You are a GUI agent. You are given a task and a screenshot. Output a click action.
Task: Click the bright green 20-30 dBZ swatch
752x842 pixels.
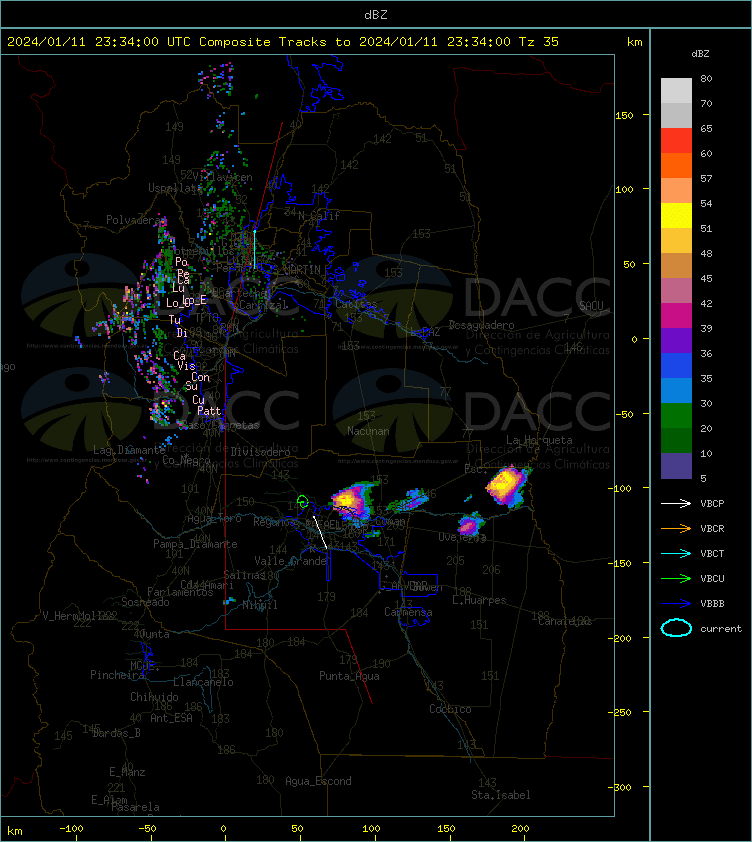point(676,415)
